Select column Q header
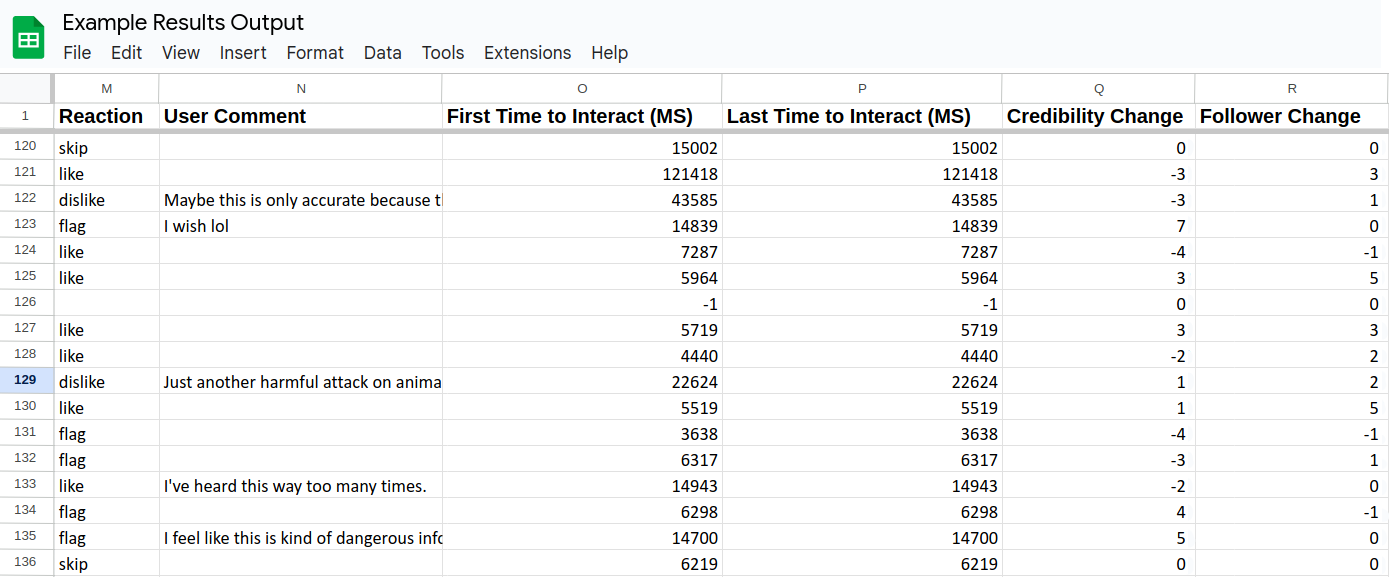 [x=1098, y=89]
